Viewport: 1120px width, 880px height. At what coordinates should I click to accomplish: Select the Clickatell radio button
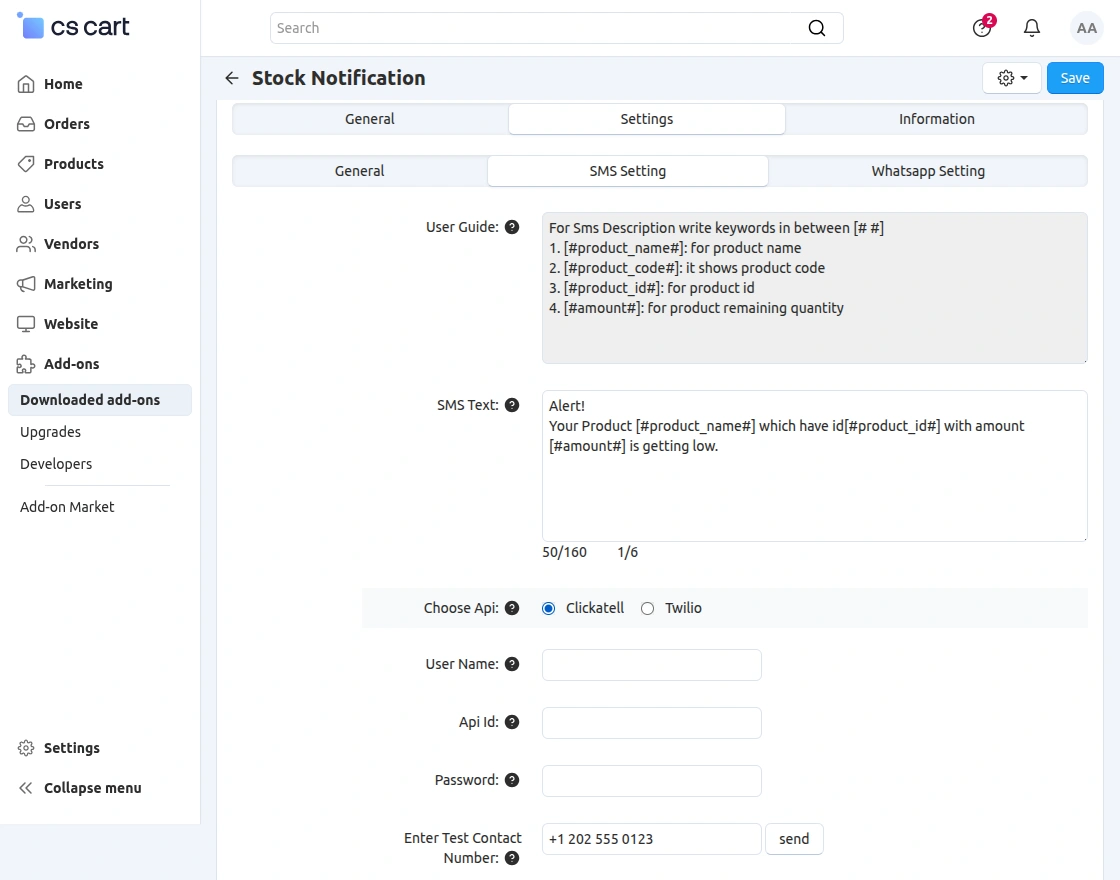coord(548,608)
